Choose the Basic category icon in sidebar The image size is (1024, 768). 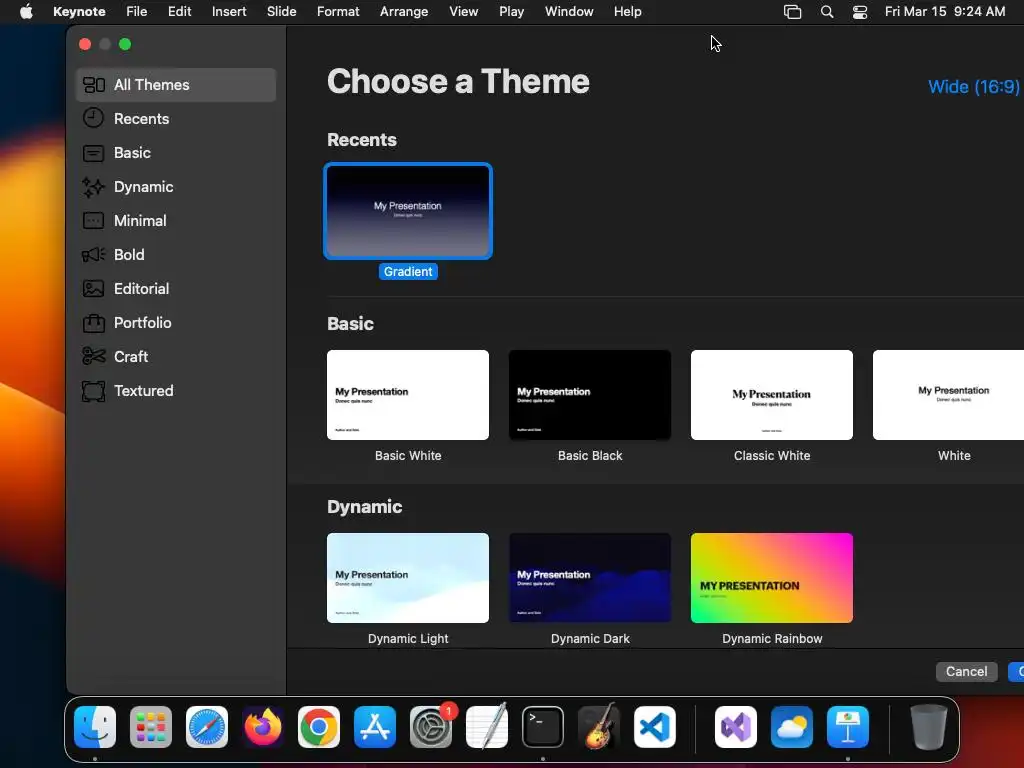coord(93,153)
